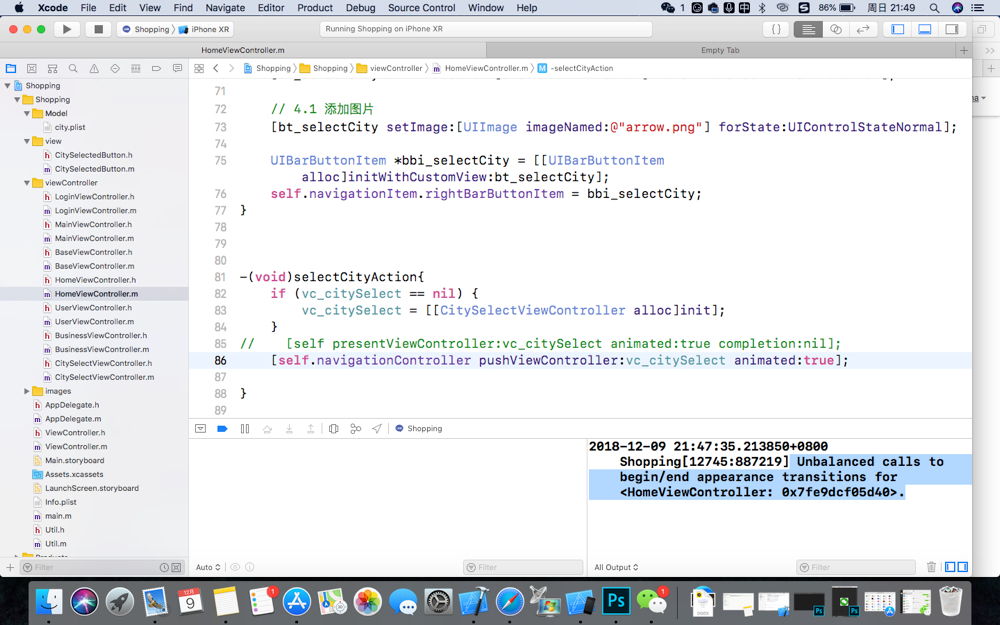
Task: Collapse the Model folder
Action: click(x=27, y=114)
